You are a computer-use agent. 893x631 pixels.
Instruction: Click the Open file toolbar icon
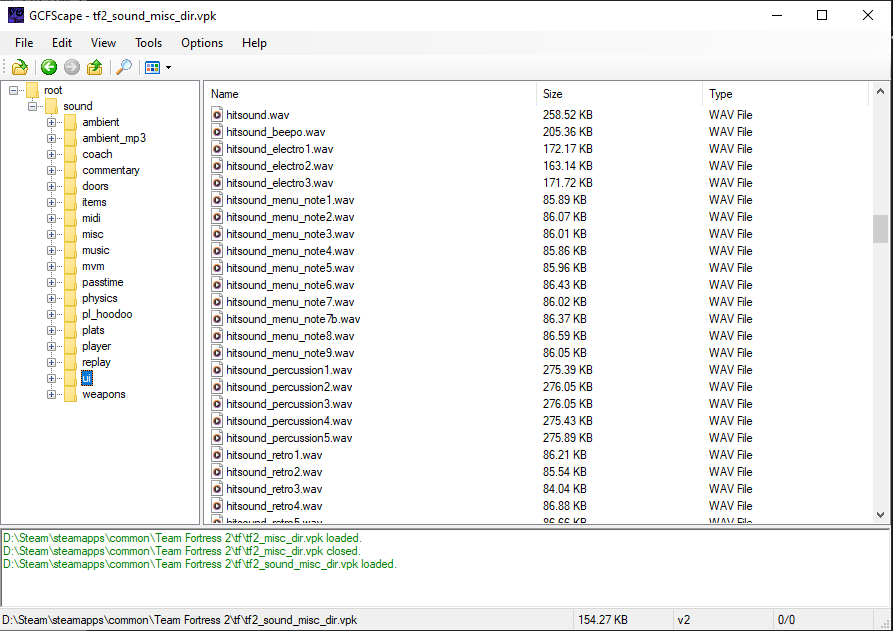[20, 67]
